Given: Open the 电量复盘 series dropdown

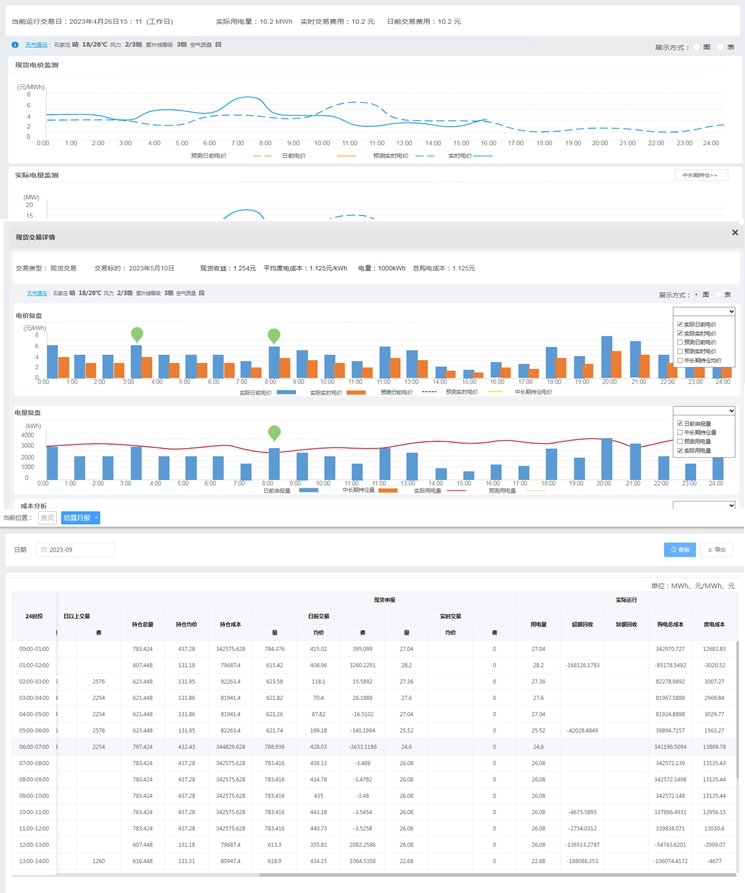Looking at the screenshot, I should [704, 411].
